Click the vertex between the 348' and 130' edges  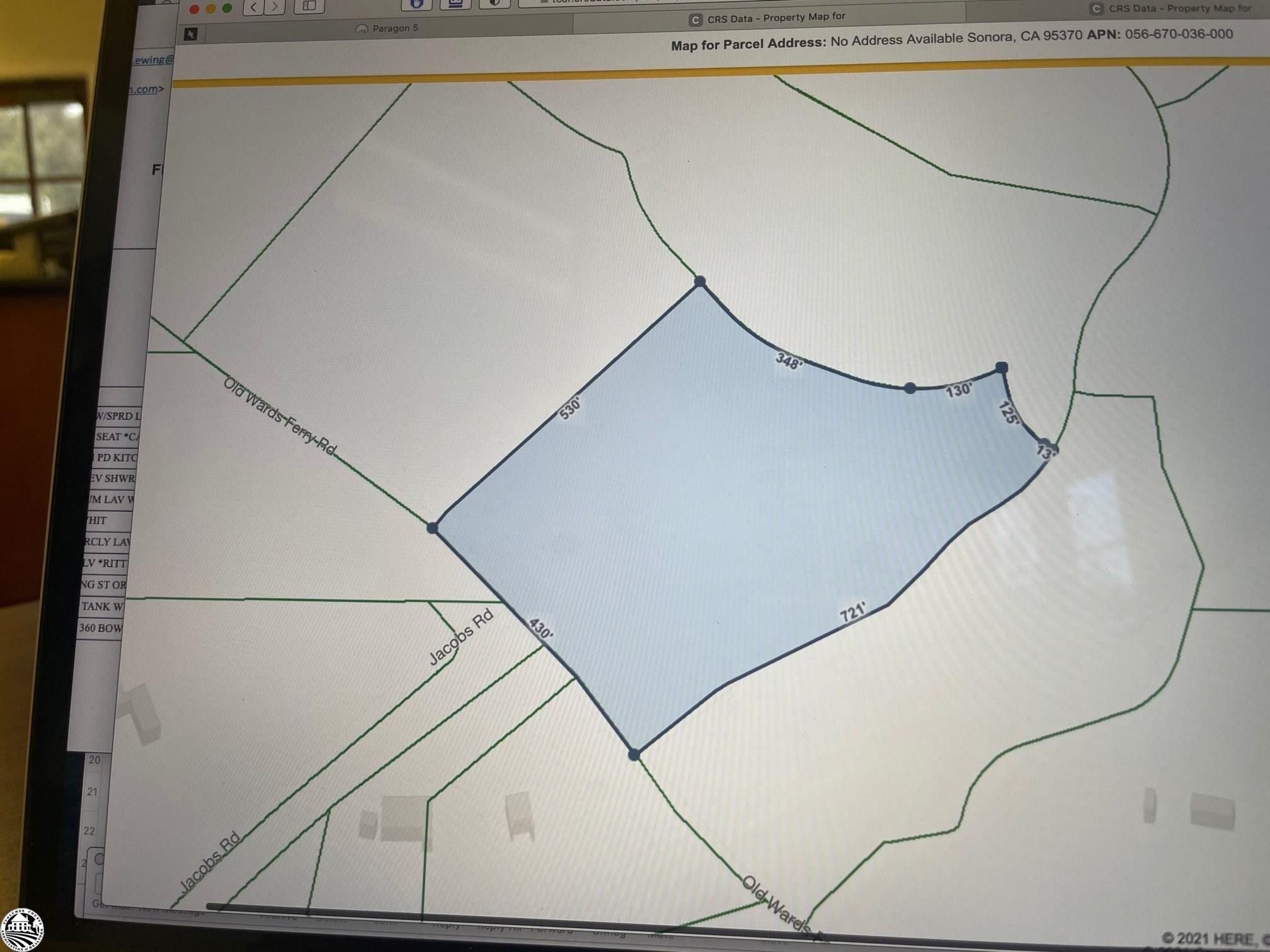click(910, 388)
